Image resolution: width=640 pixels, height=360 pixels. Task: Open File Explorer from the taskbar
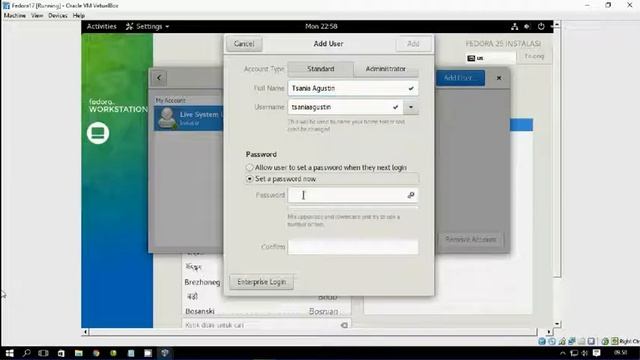coord(78,353)
